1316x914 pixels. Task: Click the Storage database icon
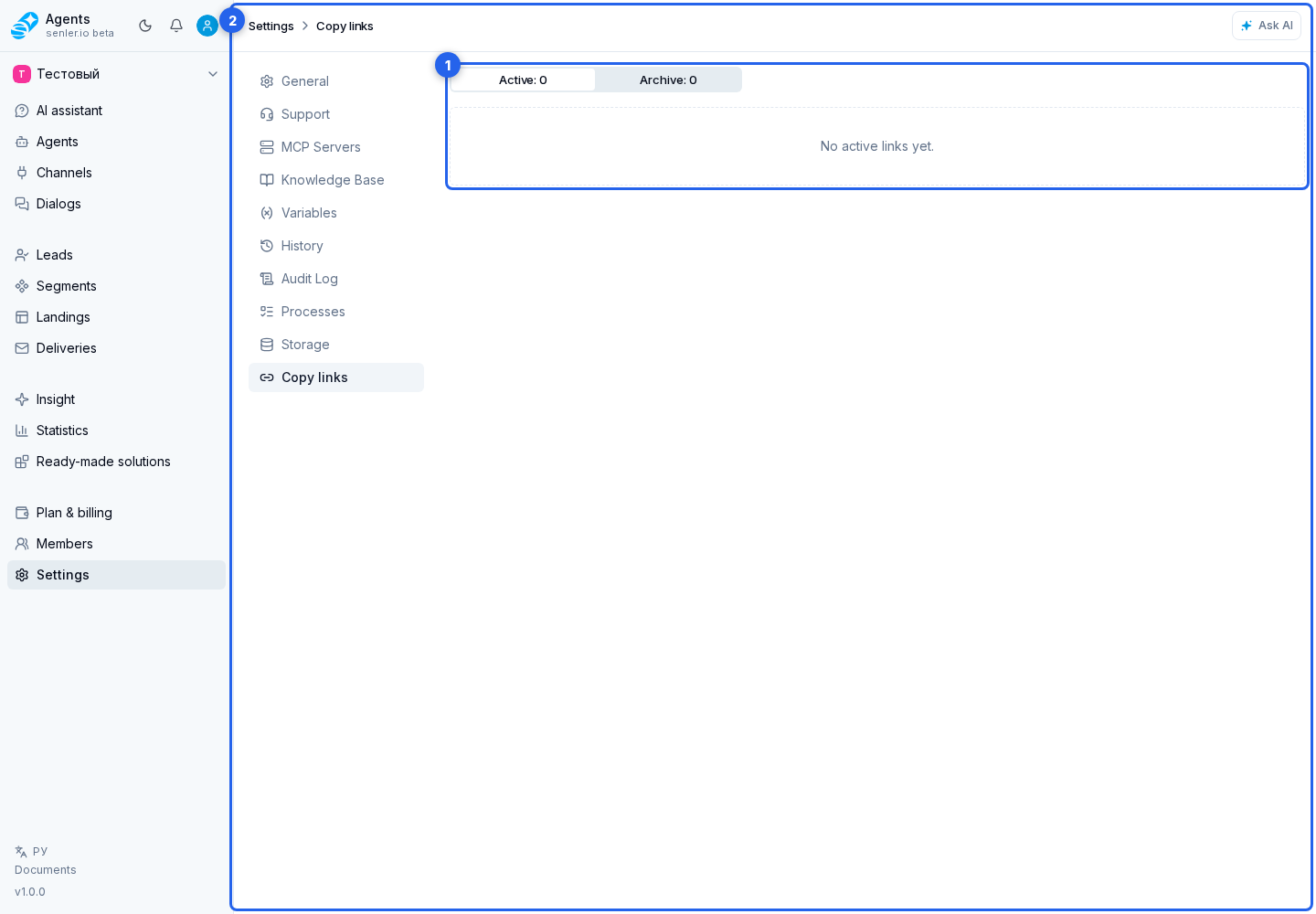pyautogui.click(x=267, y=345)
